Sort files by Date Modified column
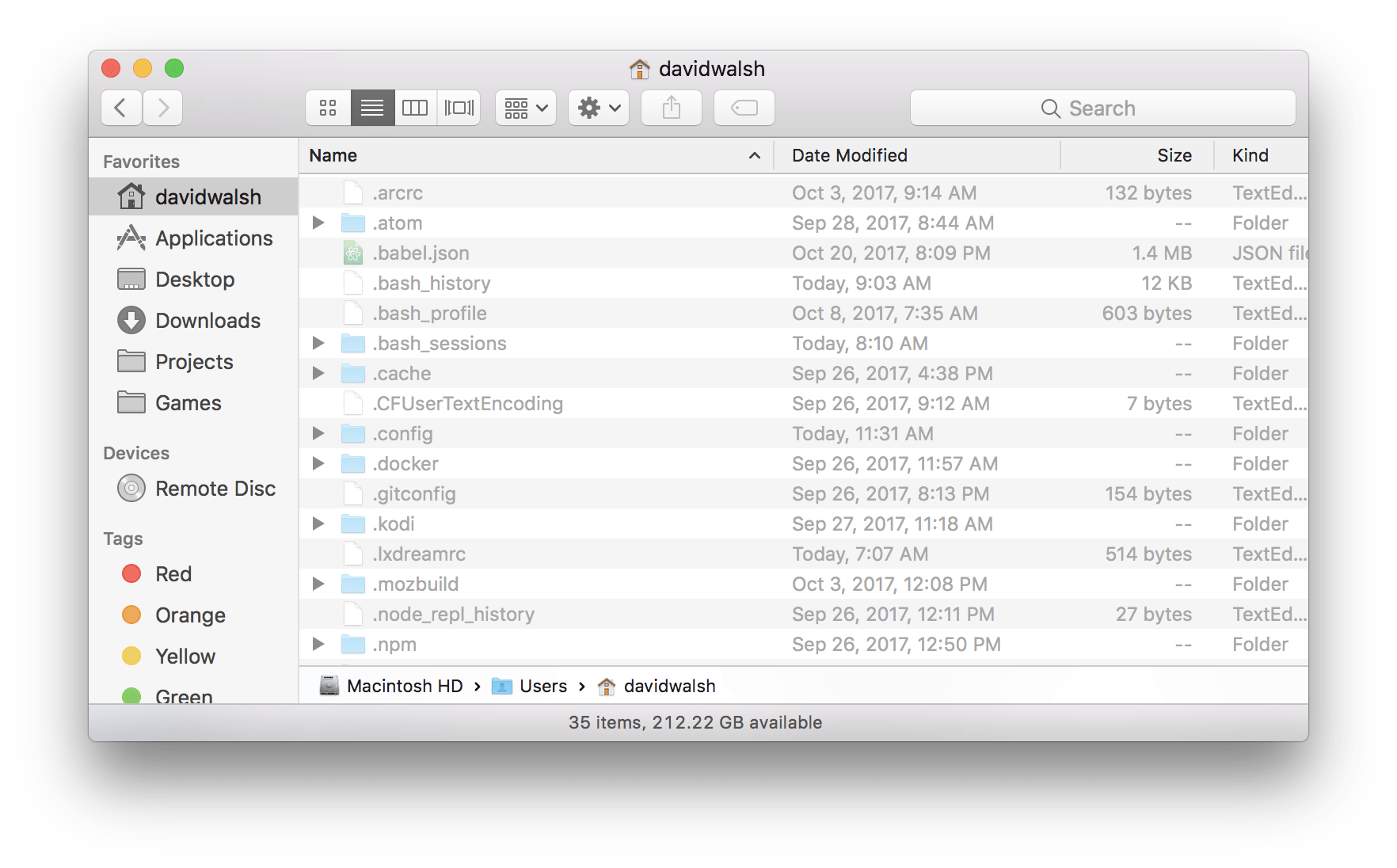This screenshot has height=868, width=1397. coord(849,155)
